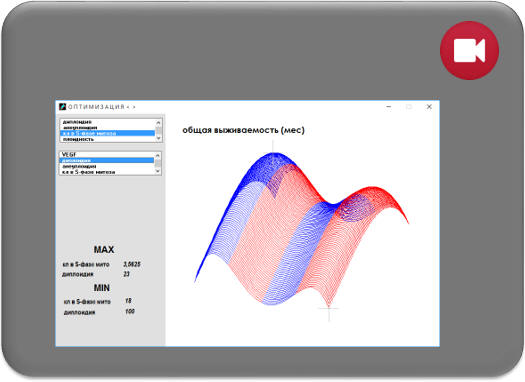Viewport: 525px width, 382px height.
Task: Click the top list scrollbar thumb
Action: tap(158, 130)
